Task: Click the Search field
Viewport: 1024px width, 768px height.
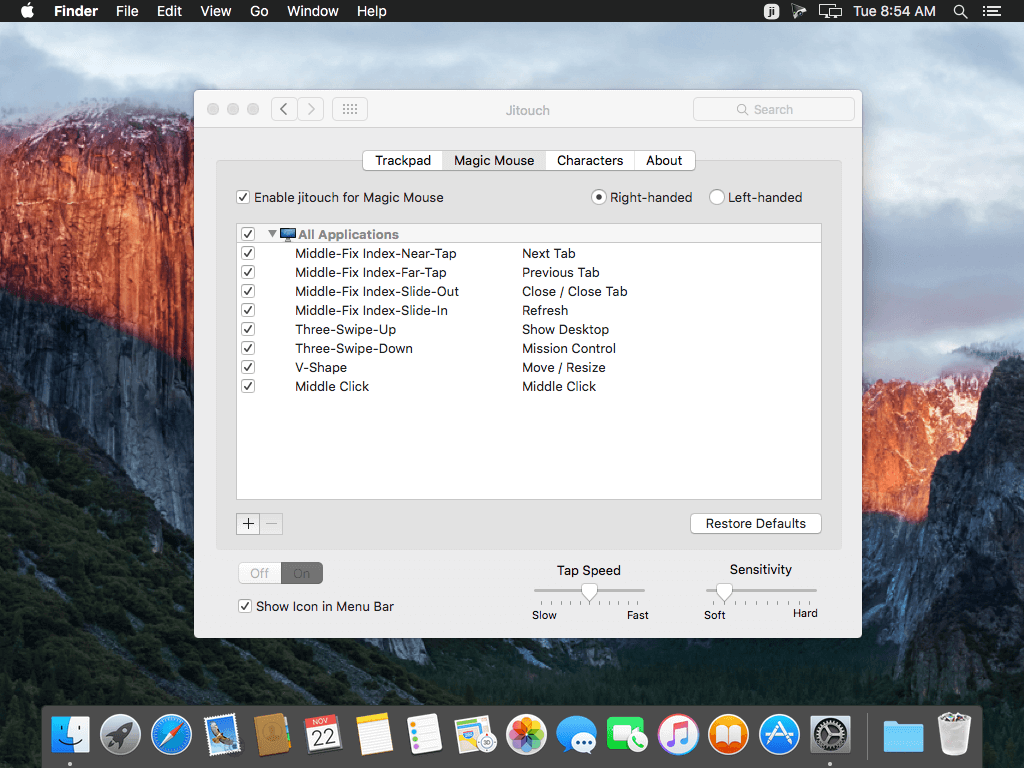Action: click(774, 109)
